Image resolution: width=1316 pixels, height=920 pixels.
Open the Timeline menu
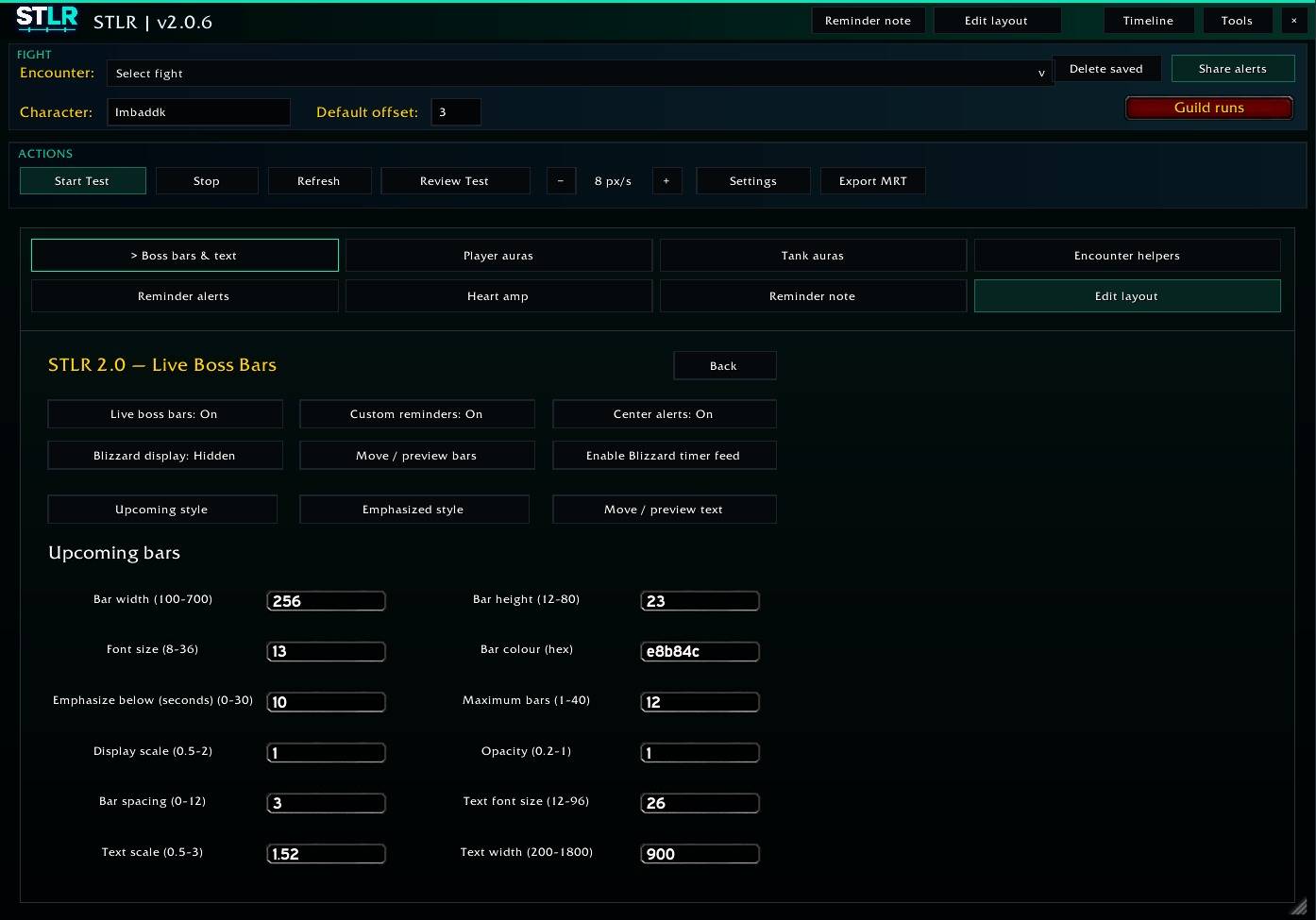coord(1149,21)
